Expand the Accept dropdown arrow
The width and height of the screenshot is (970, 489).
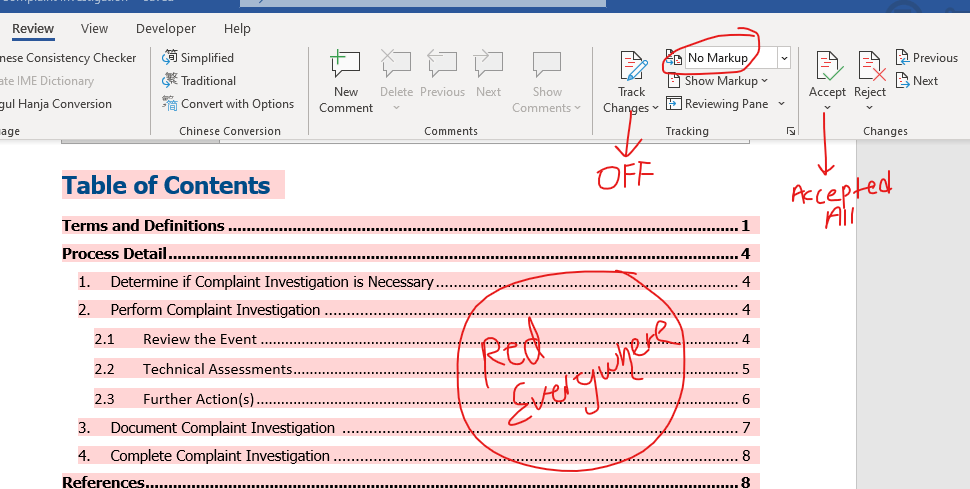point(827,108)
